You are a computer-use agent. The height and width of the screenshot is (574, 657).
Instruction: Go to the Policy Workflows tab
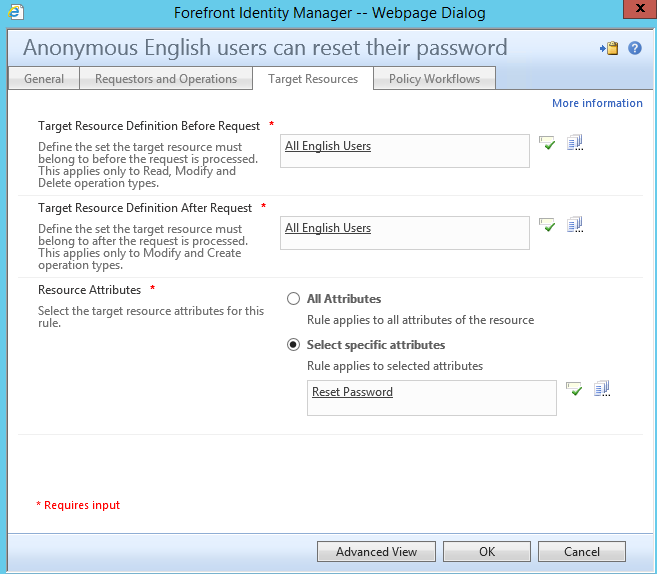point(435,78)
